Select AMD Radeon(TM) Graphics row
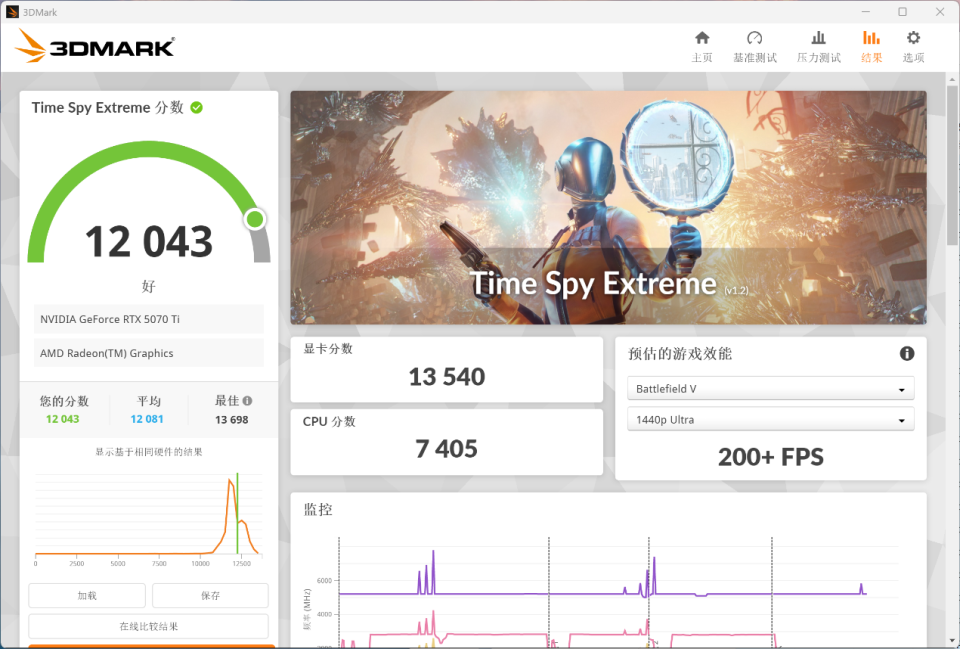The image size is (960, 649). point(149,353)
